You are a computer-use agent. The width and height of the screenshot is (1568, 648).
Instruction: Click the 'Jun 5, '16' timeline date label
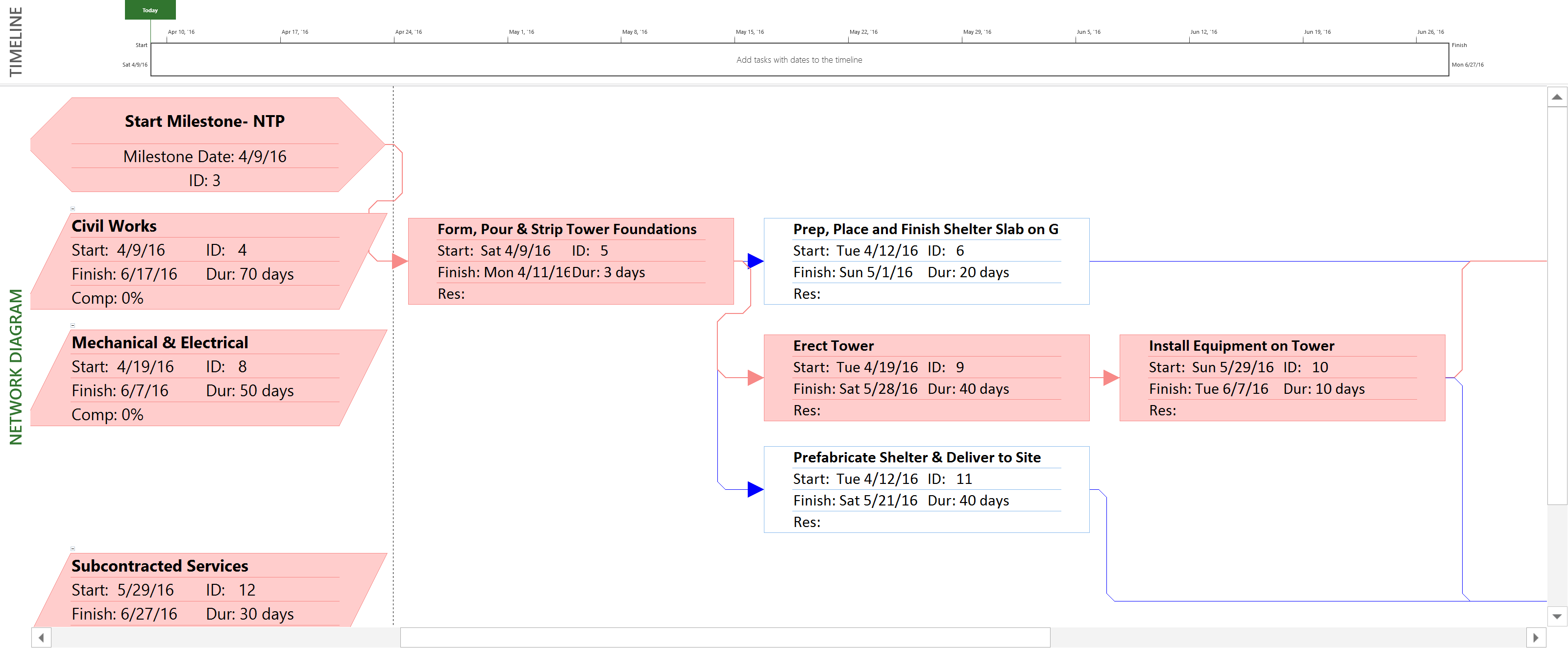tap(1088, 32)
